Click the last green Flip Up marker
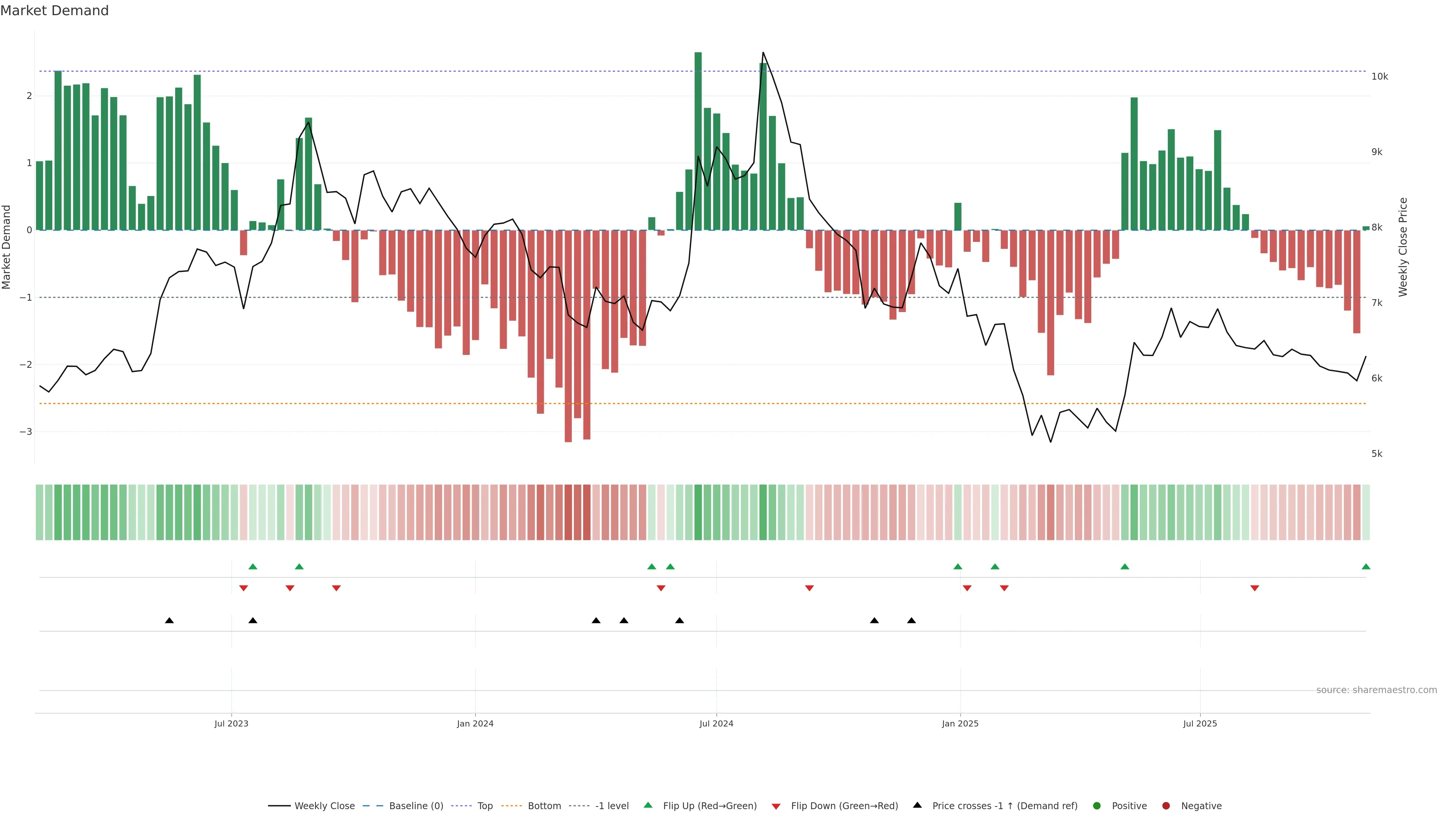1456x819 pixels. coord(1366,567)
